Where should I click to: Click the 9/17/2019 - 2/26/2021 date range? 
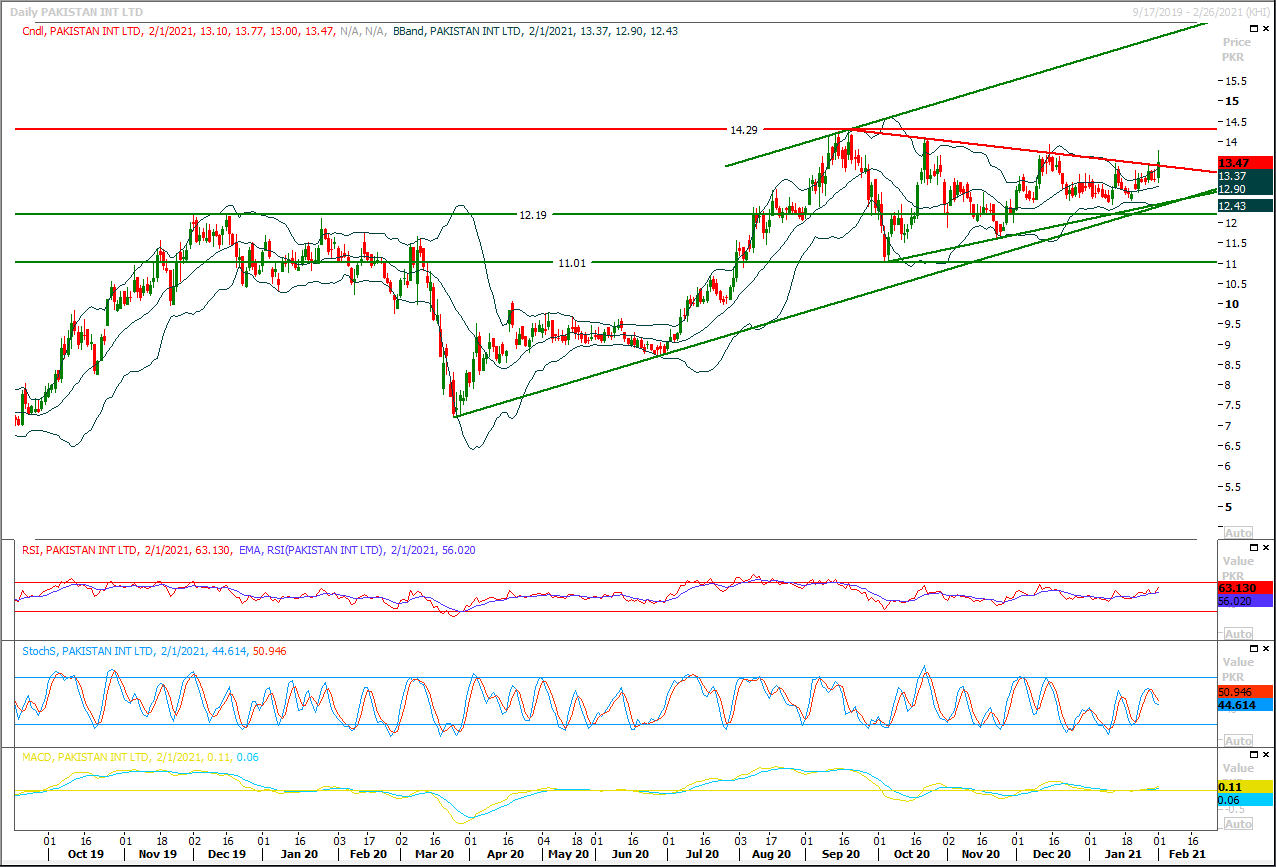tap(1201, 12)
